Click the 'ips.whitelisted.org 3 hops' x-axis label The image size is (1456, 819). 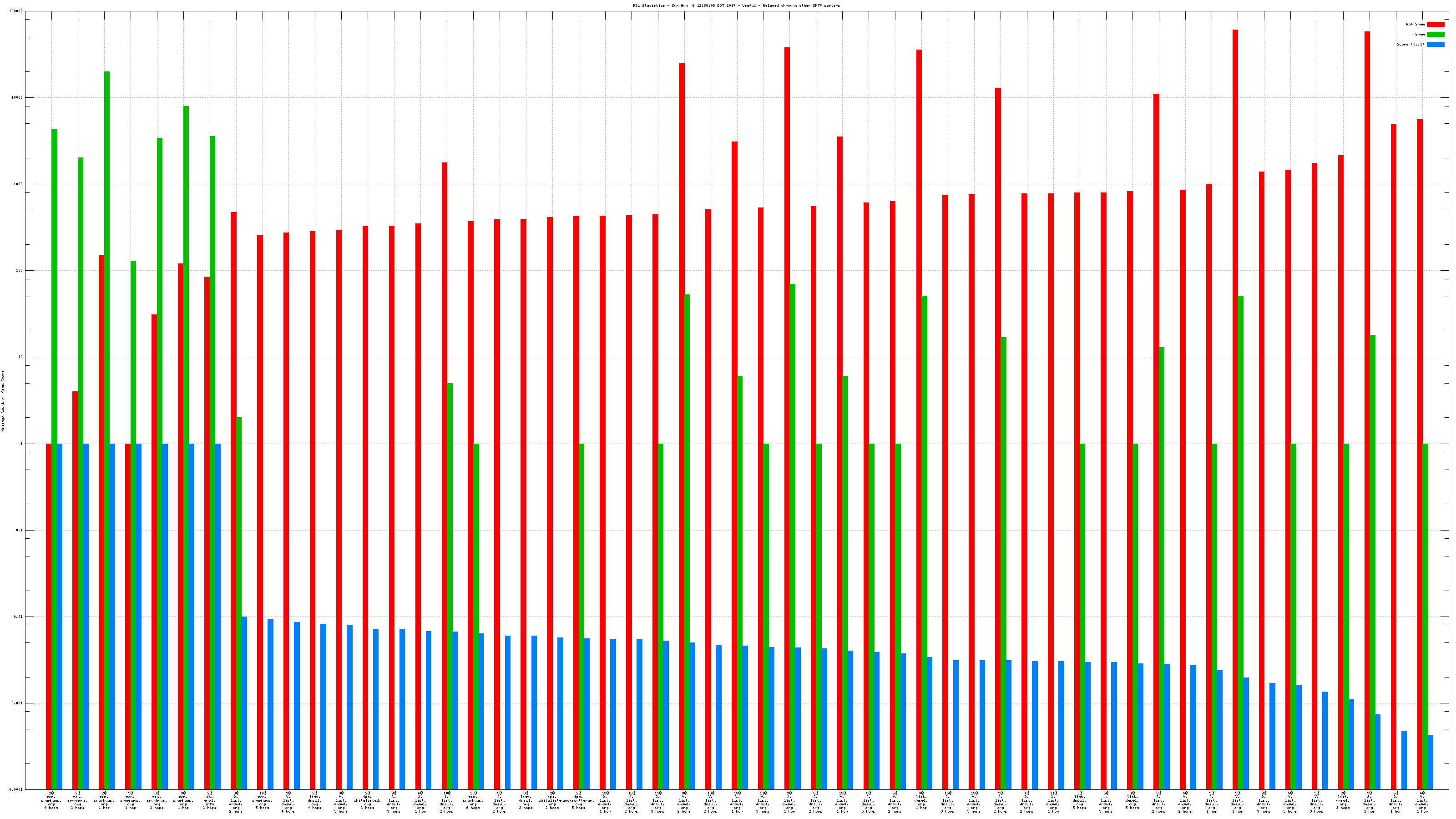point(368,800)
